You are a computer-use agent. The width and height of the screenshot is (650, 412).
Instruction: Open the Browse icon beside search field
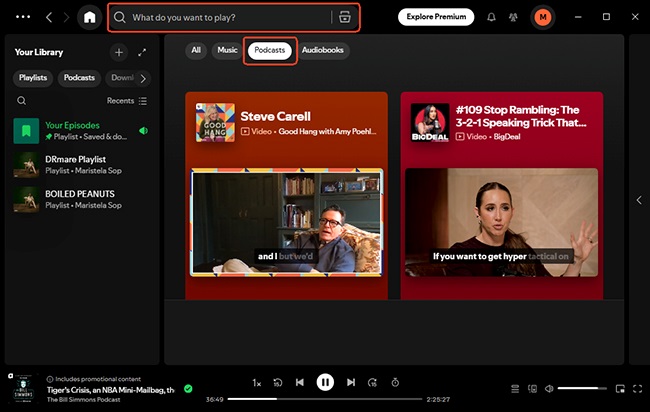click(345, 17)
